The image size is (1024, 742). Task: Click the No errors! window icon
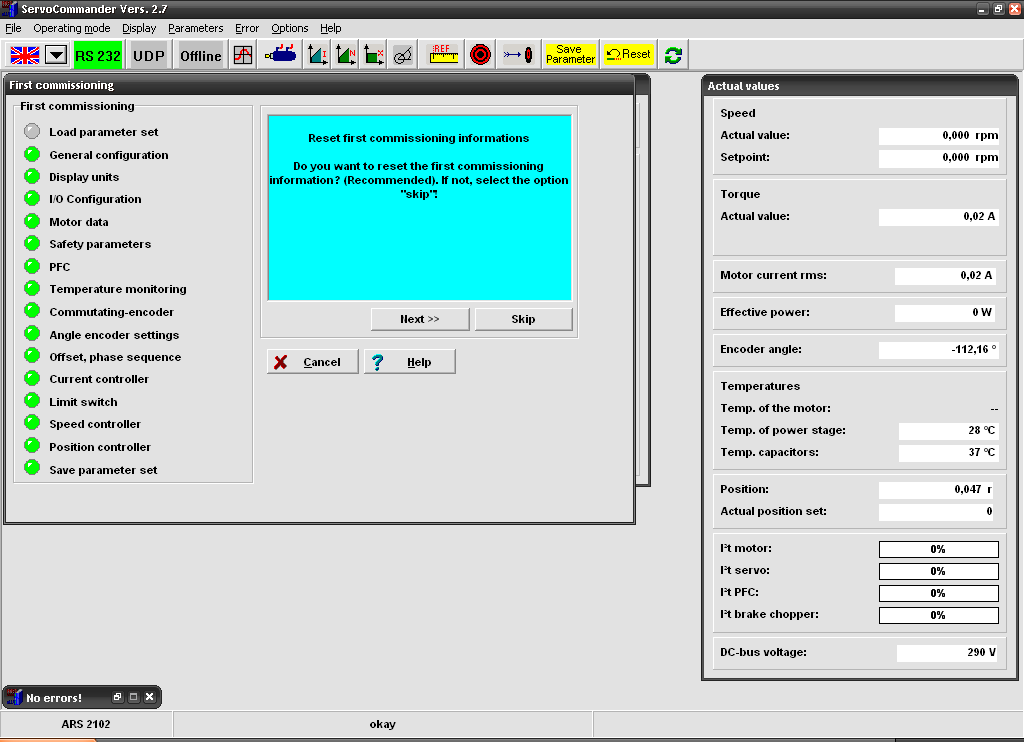(14, 697)
